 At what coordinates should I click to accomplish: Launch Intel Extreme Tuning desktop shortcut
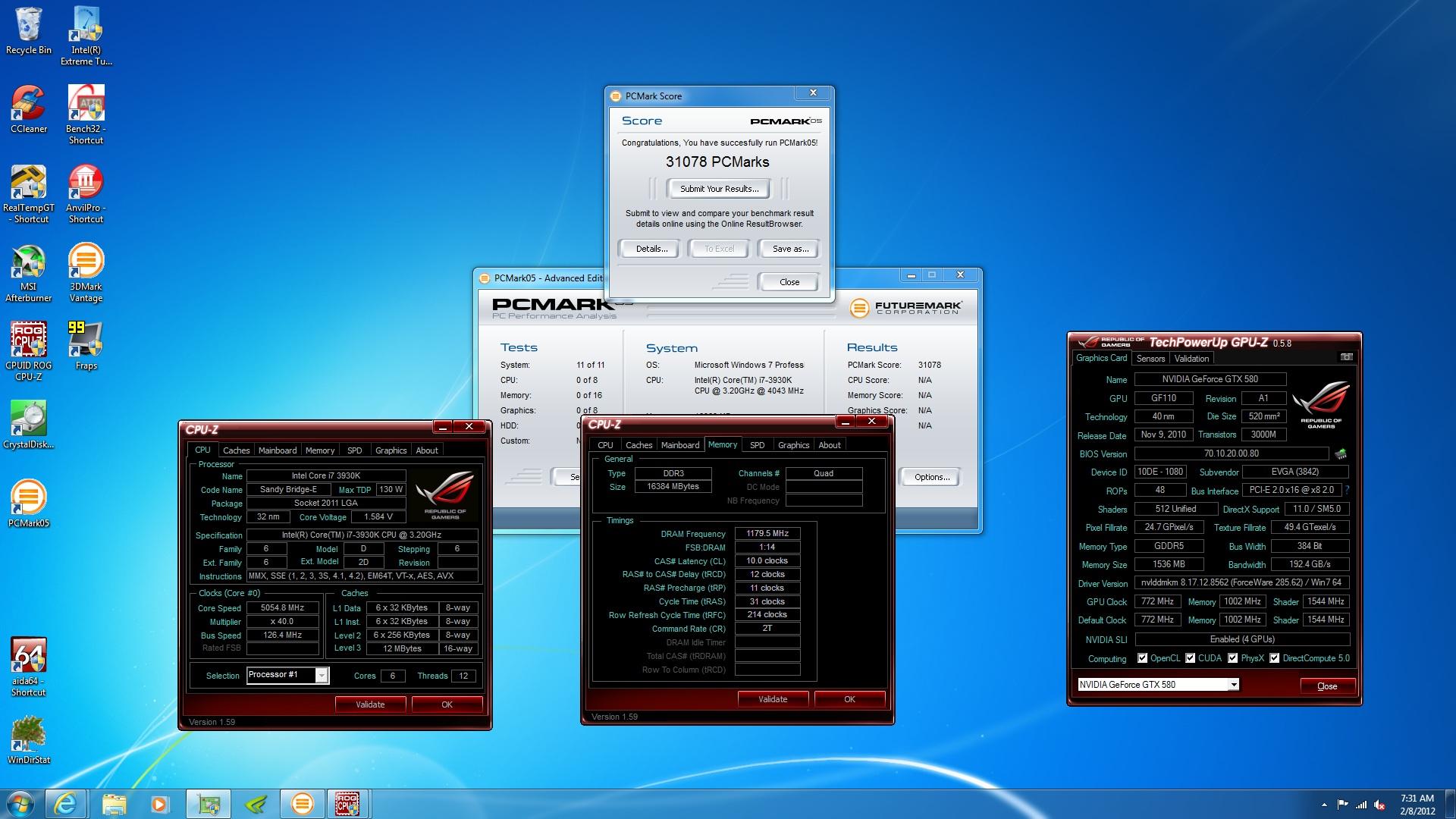click(x=86, y=36)
